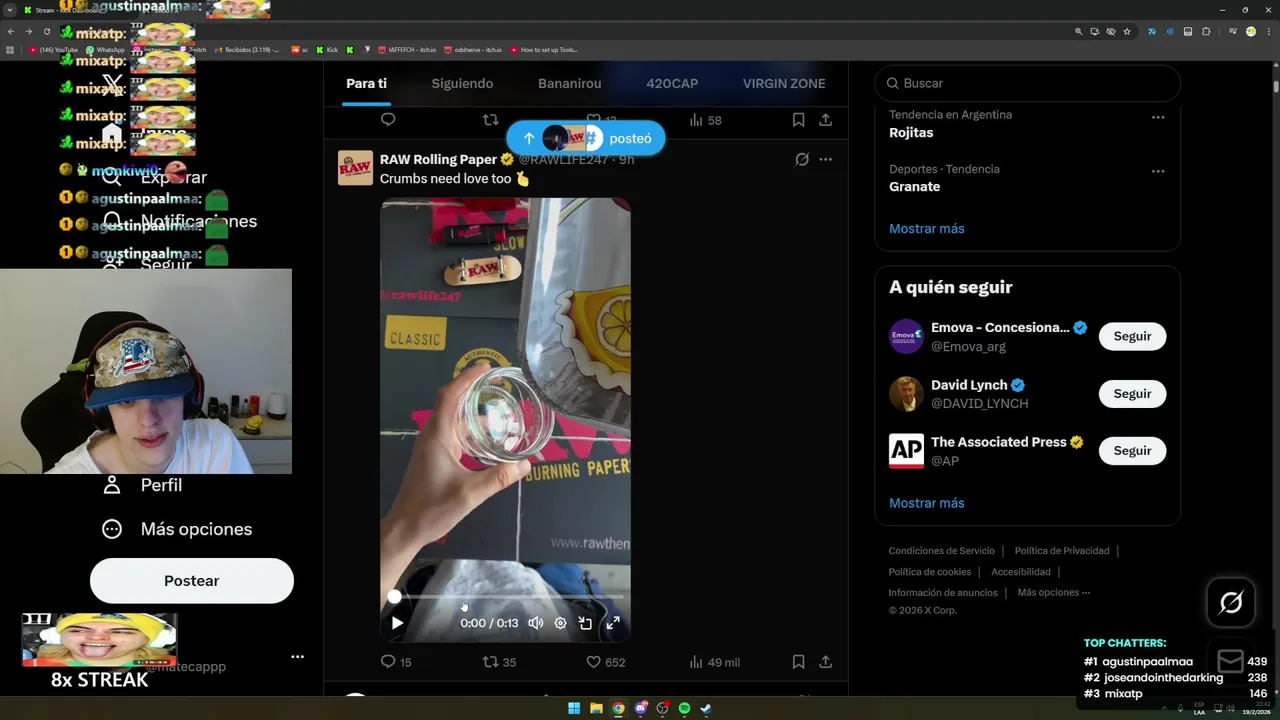This screenshot has width=1280, height=720.
Task: Show more follow suggestions via Mostrar más
Action: click(926, 503)
